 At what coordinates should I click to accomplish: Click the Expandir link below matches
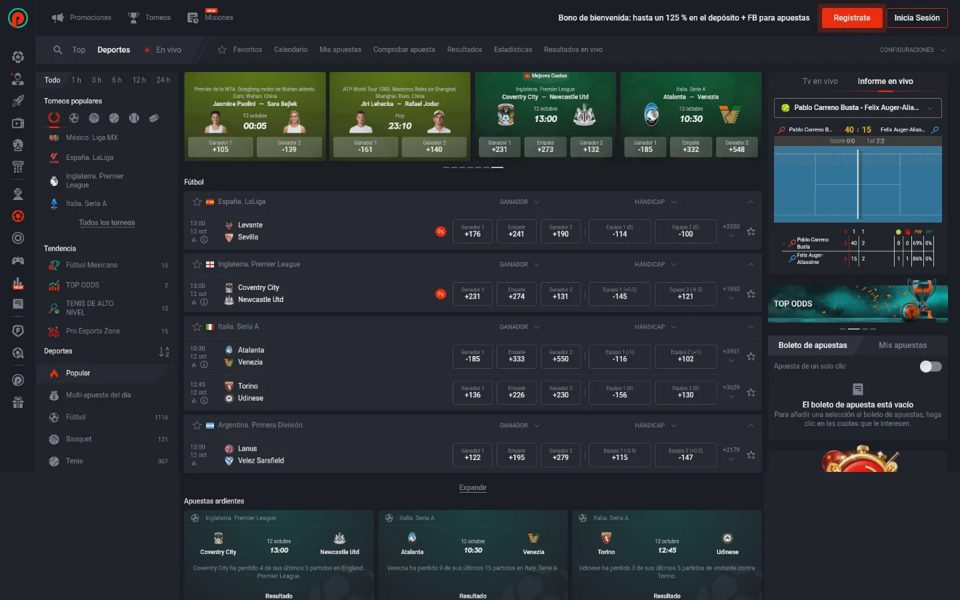(x=473, y=488)
